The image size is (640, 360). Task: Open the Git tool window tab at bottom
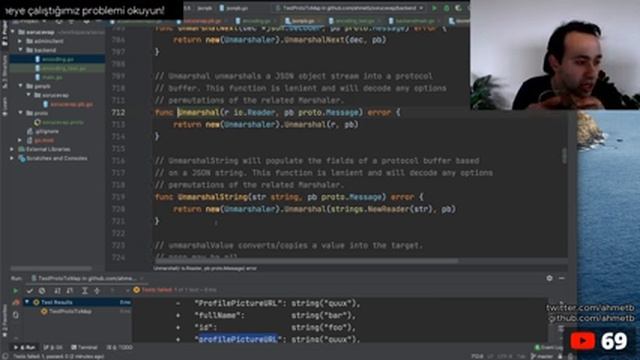click(x=54, y=347)
